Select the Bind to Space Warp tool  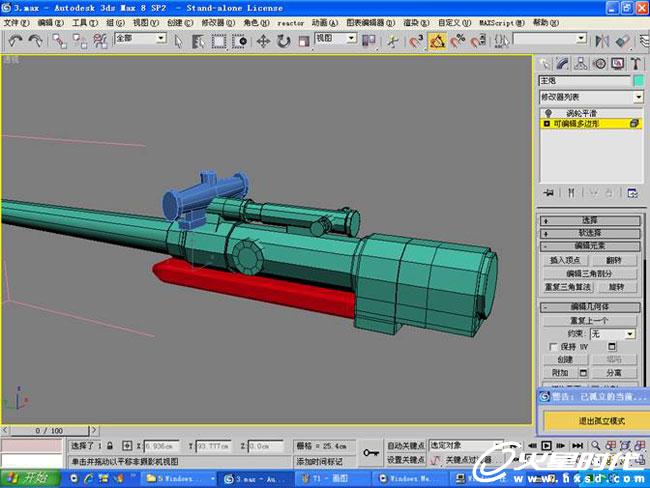100,41
